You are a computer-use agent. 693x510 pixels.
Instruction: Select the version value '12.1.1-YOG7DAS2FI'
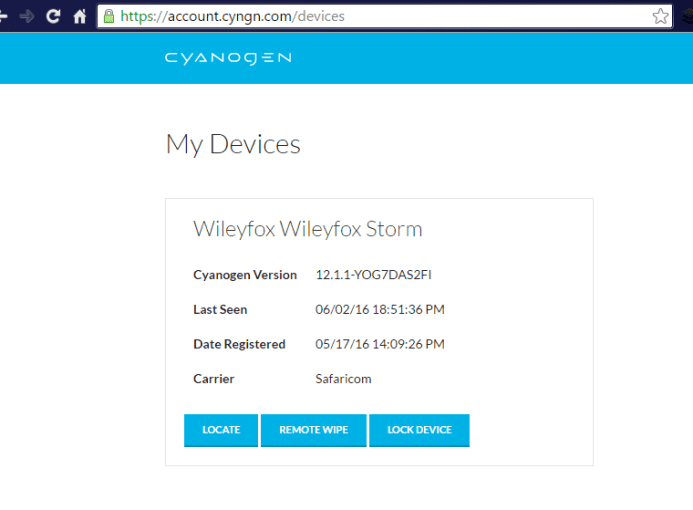pos(373,275)
